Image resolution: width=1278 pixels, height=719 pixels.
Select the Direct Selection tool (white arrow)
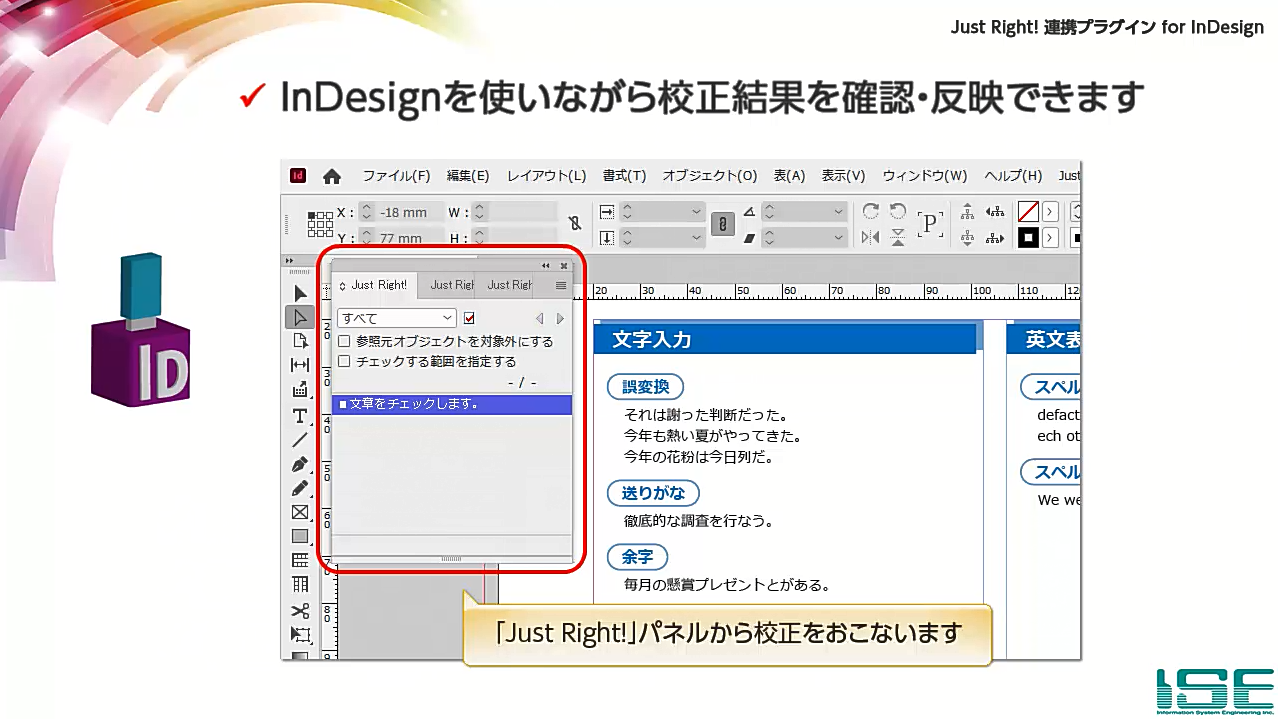[300, 318]
